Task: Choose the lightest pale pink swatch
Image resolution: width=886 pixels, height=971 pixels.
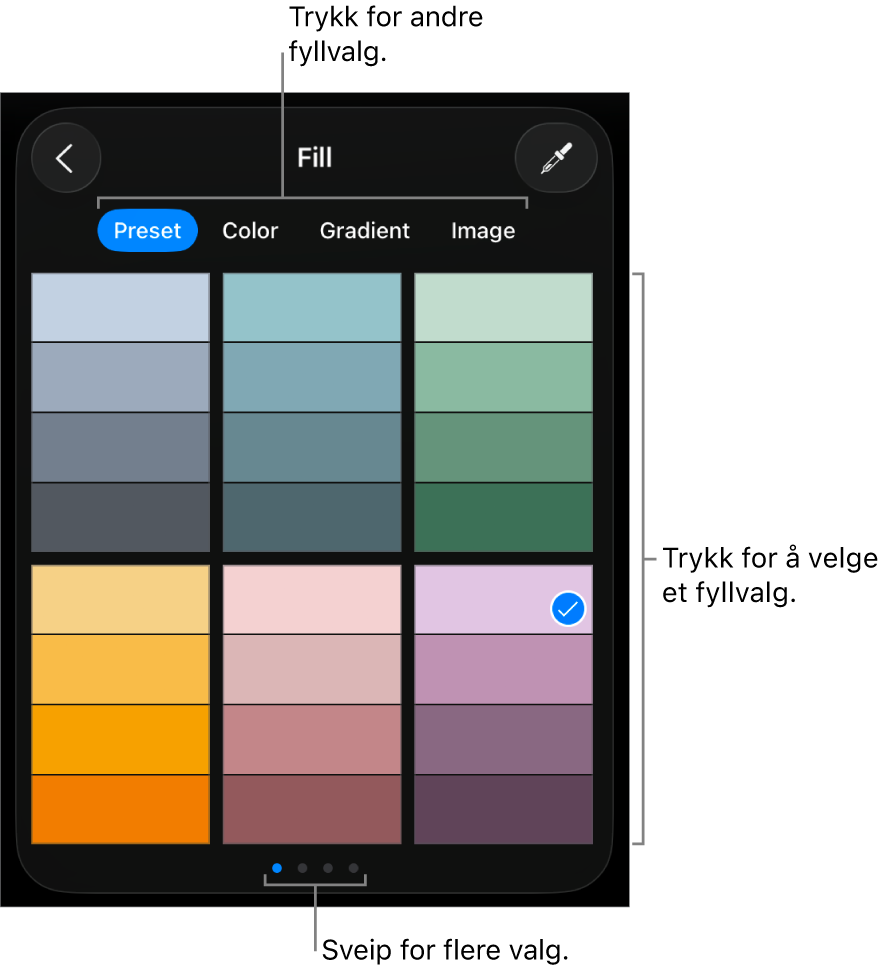Action: click(312, 599)
